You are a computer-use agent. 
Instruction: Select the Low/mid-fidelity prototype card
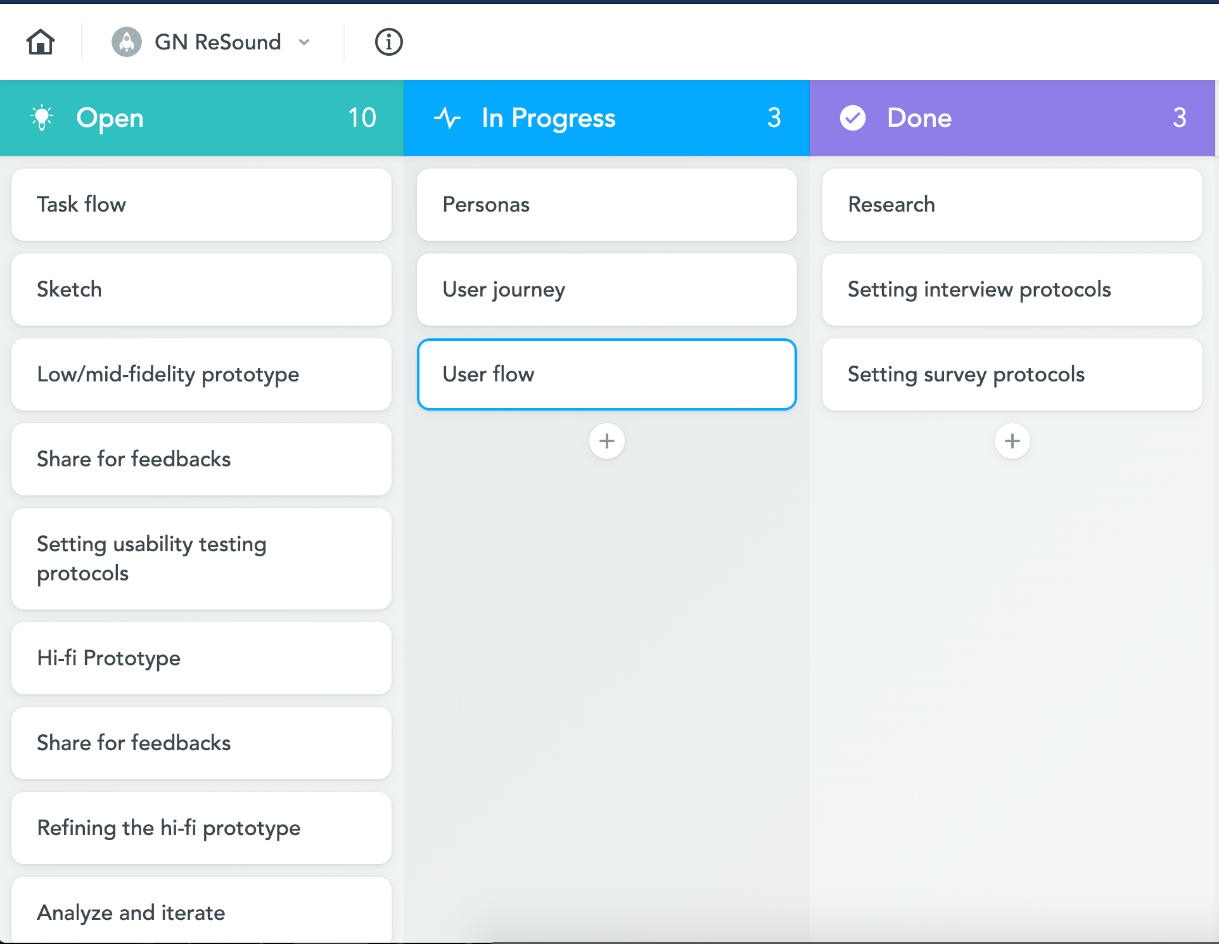pyautogui.click(x=201, y=374)
